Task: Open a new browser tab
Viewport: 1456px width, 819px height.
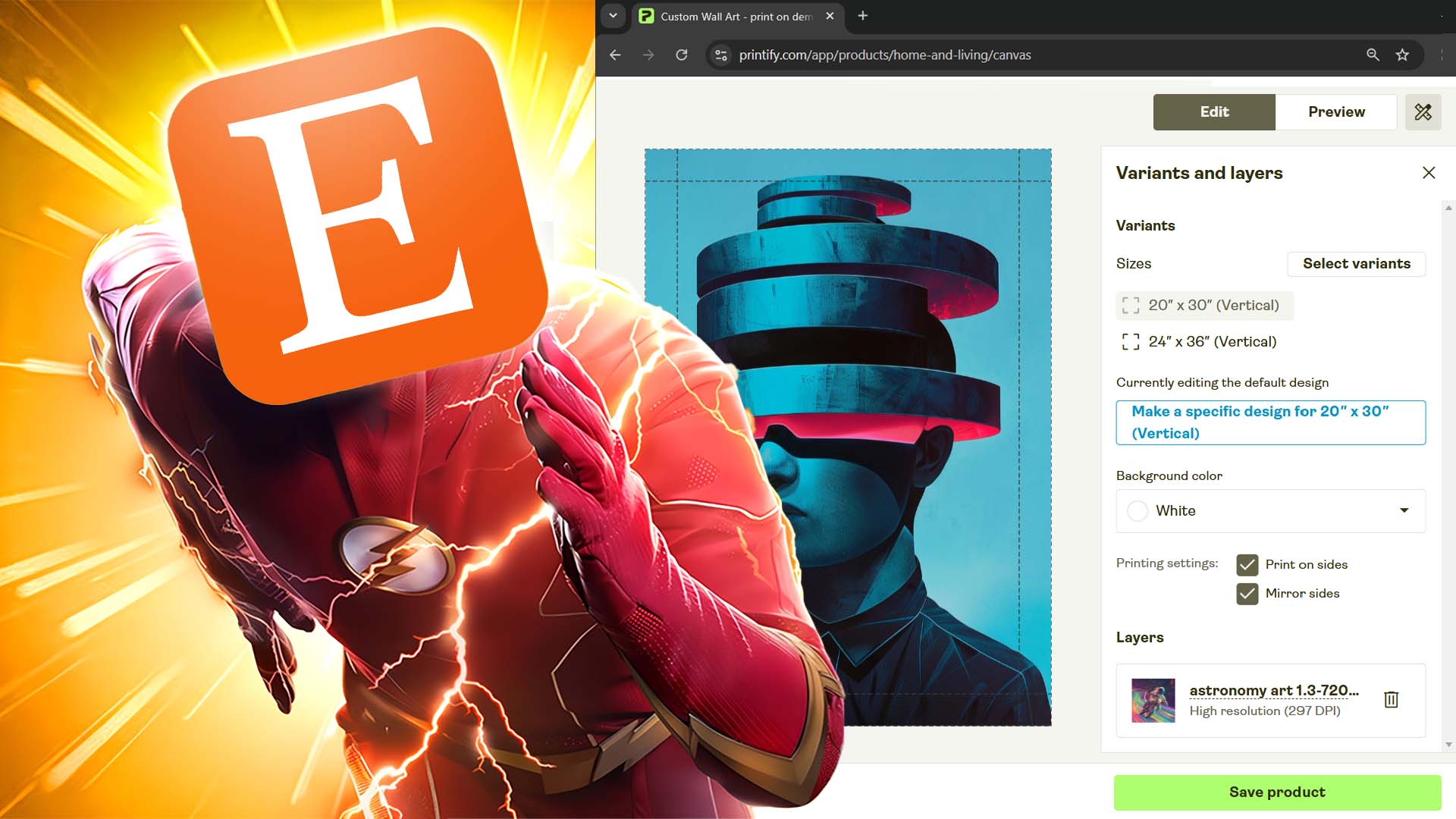Action: [862, 16]
